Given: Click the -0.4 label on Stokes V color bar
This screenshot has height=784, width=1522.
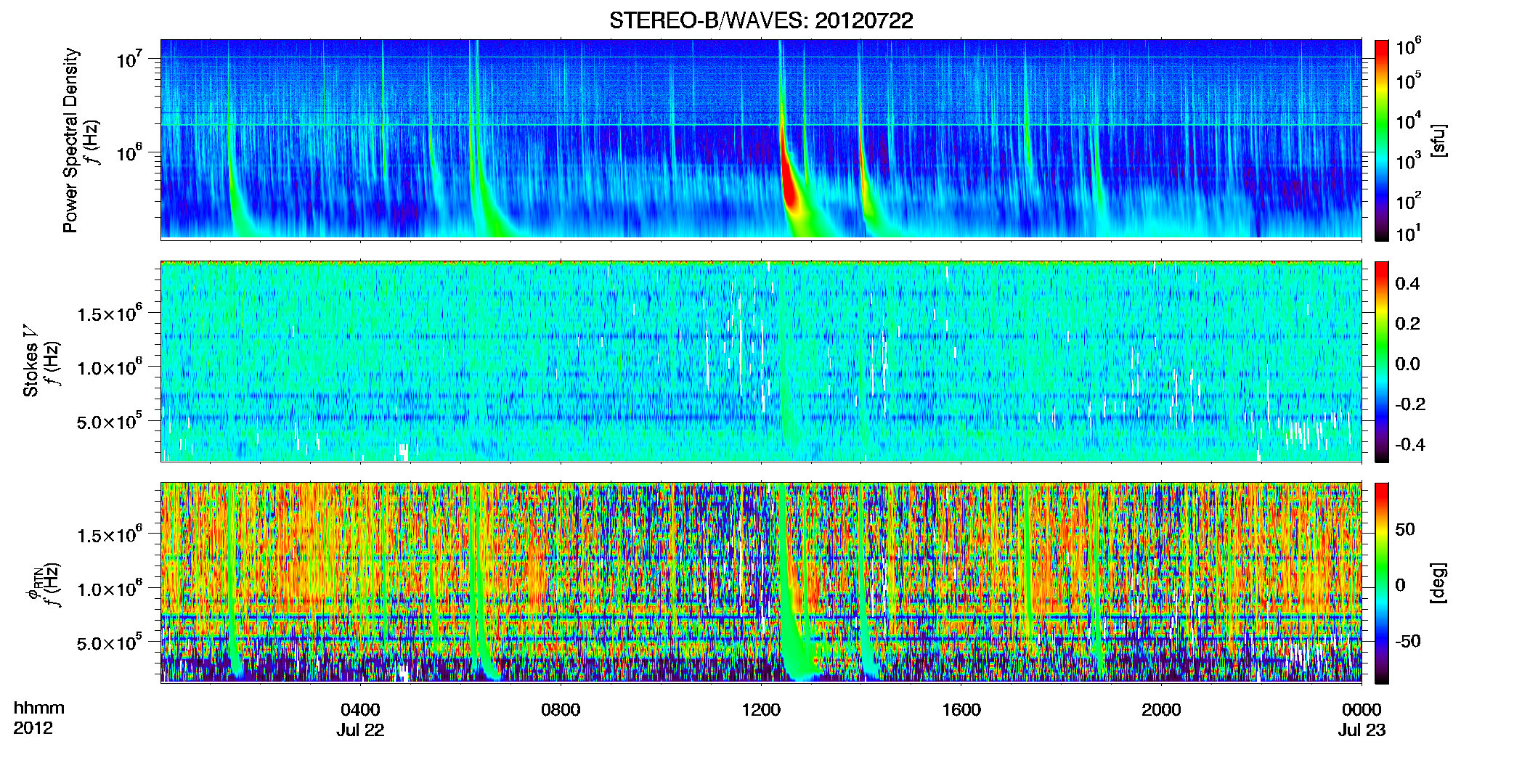Looking at the screenshot, I should (1410, 444).
